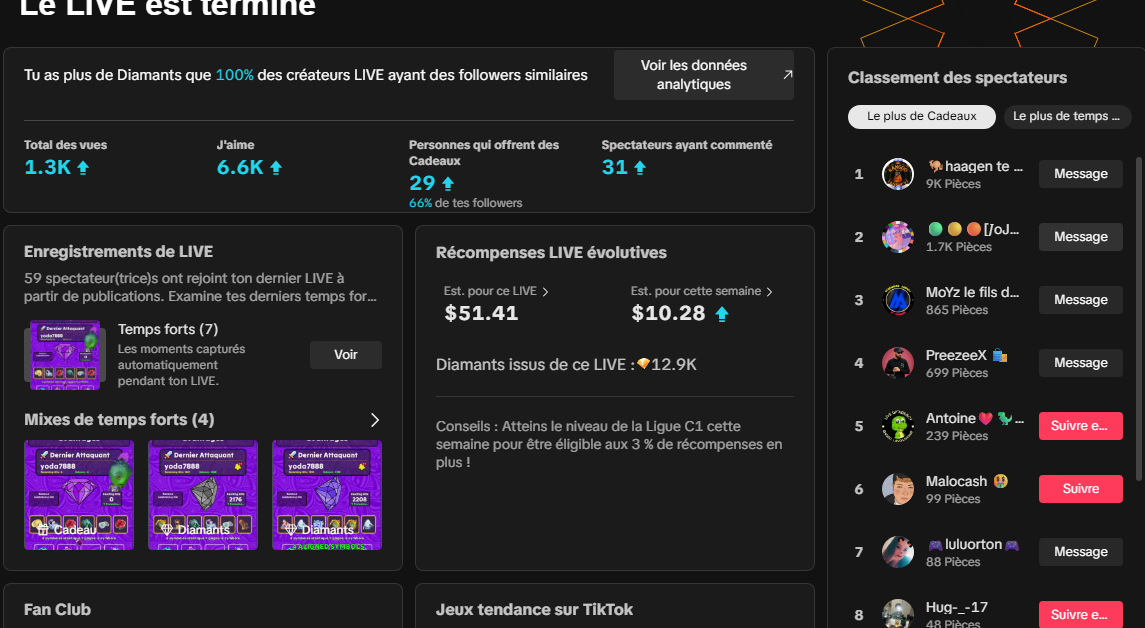Open the Temps forts (7) thumbnail

64,354
